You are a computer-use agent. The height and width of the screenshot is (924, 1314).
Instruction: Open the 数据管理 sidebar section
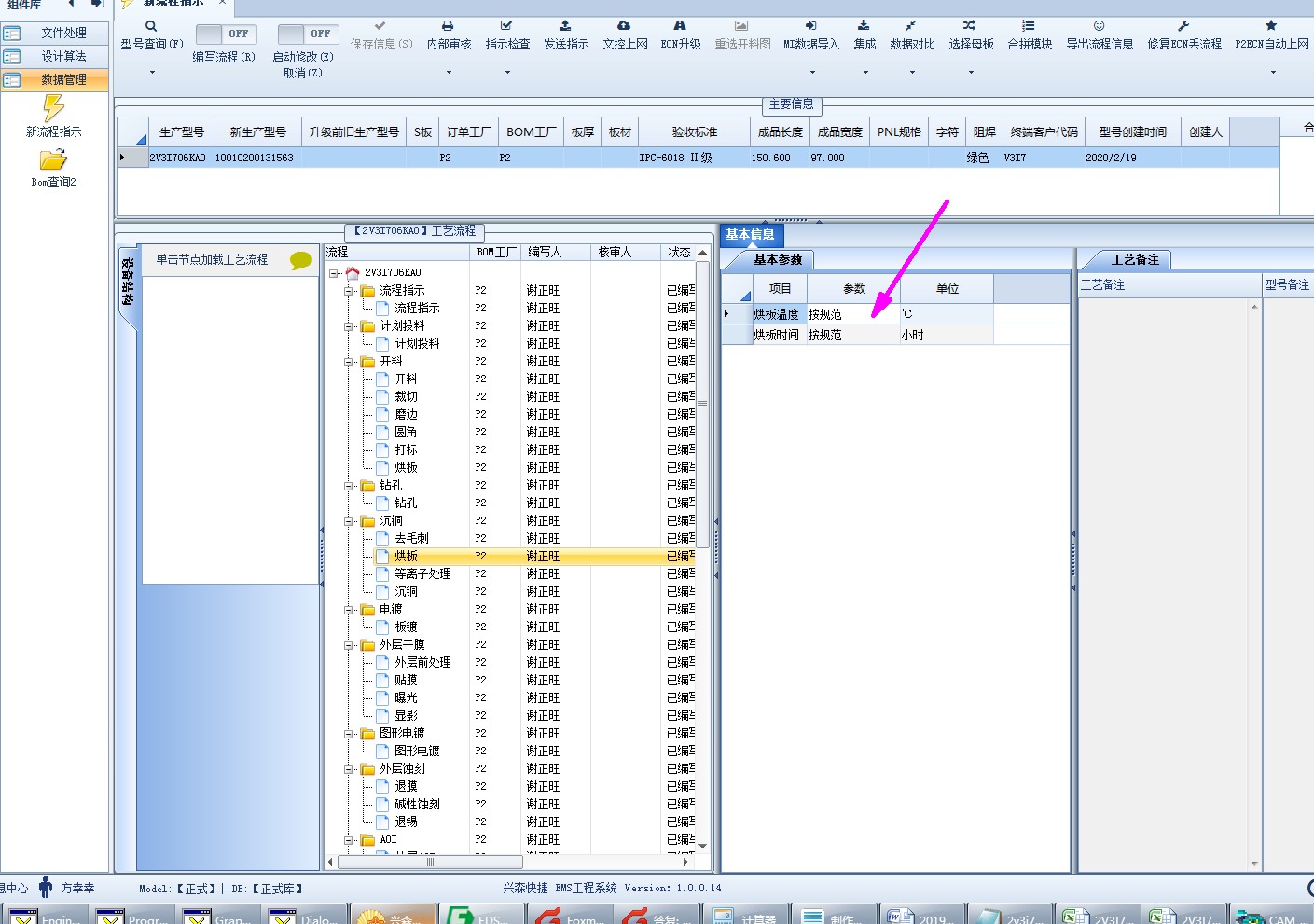[x=55, y=79]
